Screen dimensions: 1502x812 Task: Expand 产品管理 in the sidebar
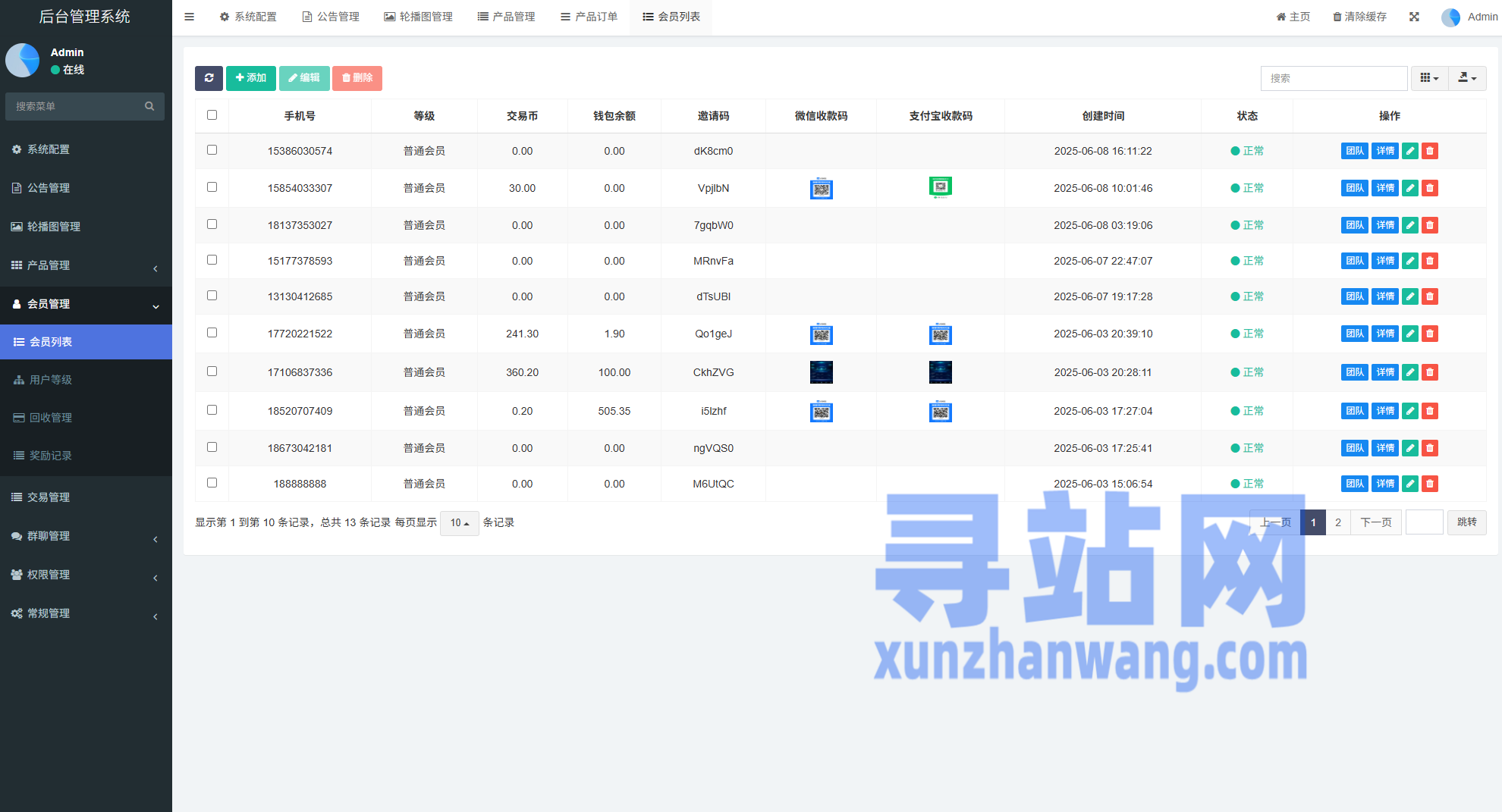86,265
